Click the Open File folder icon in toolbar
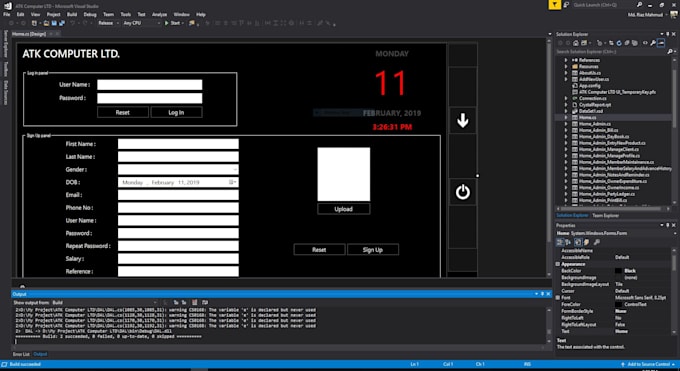This screenshot has width=680, height=371. pyautogui.click(x=46, y=23)
